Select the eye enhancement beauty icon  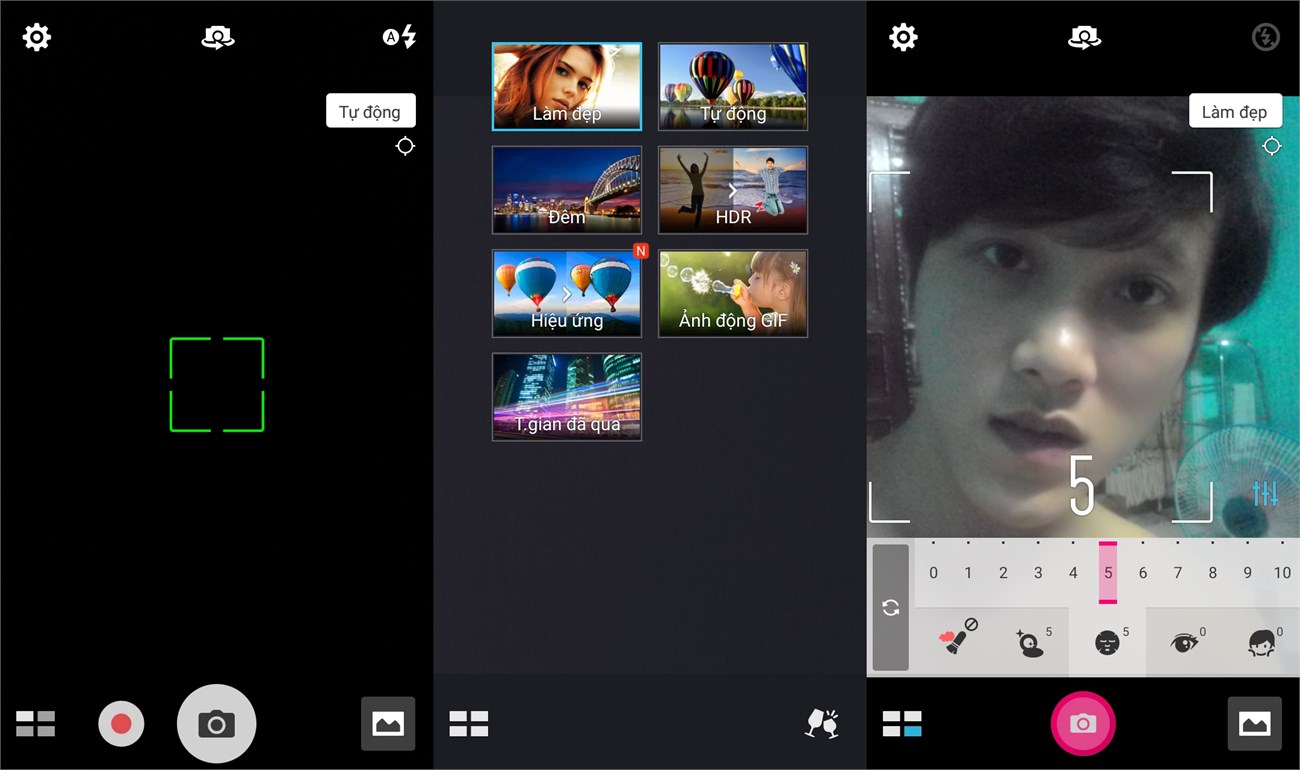tap(1184, 642)
